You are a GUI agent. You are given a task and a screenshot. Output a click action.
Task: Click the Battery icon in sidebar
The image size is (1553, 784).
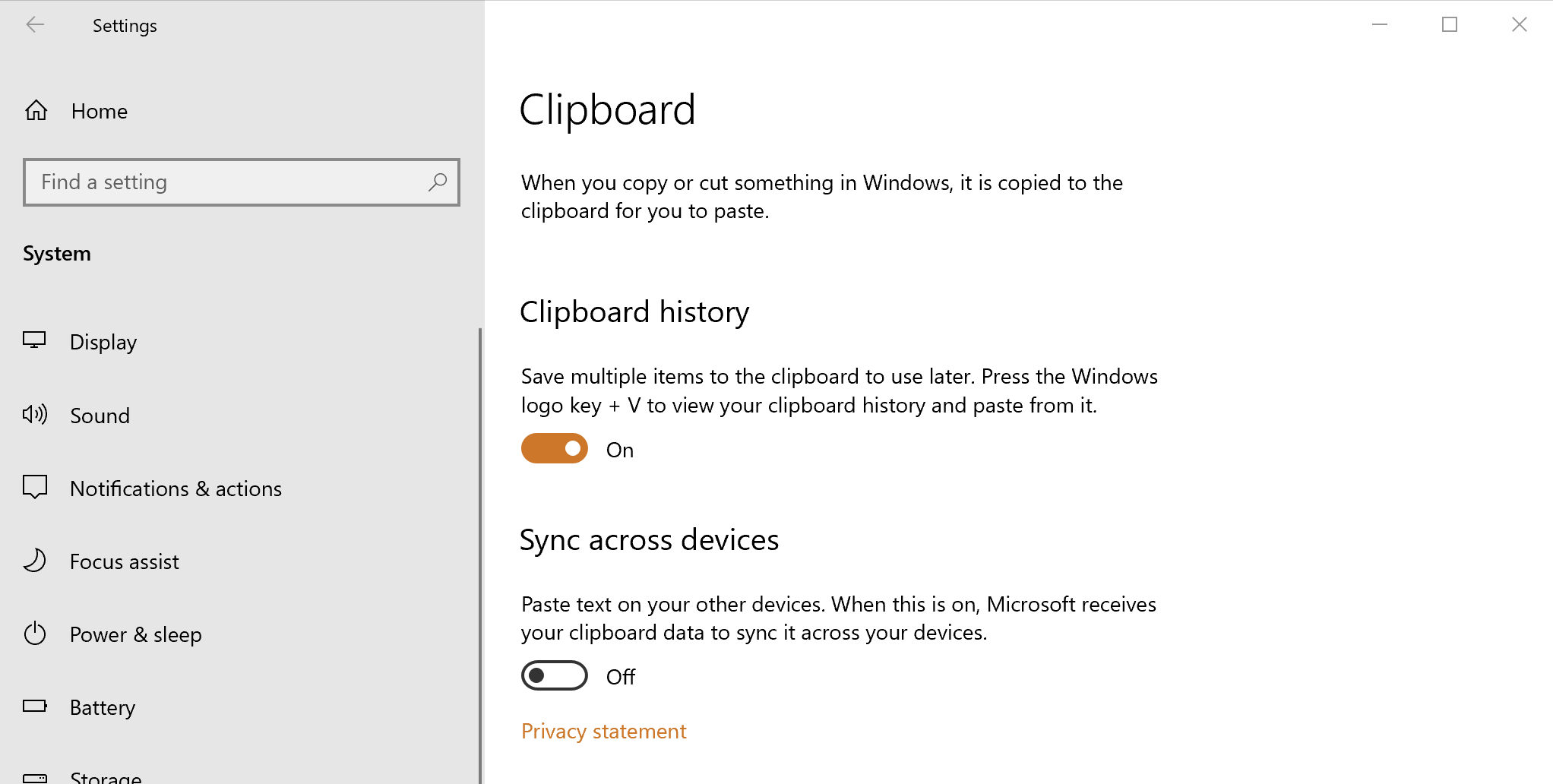click(35, 707)
